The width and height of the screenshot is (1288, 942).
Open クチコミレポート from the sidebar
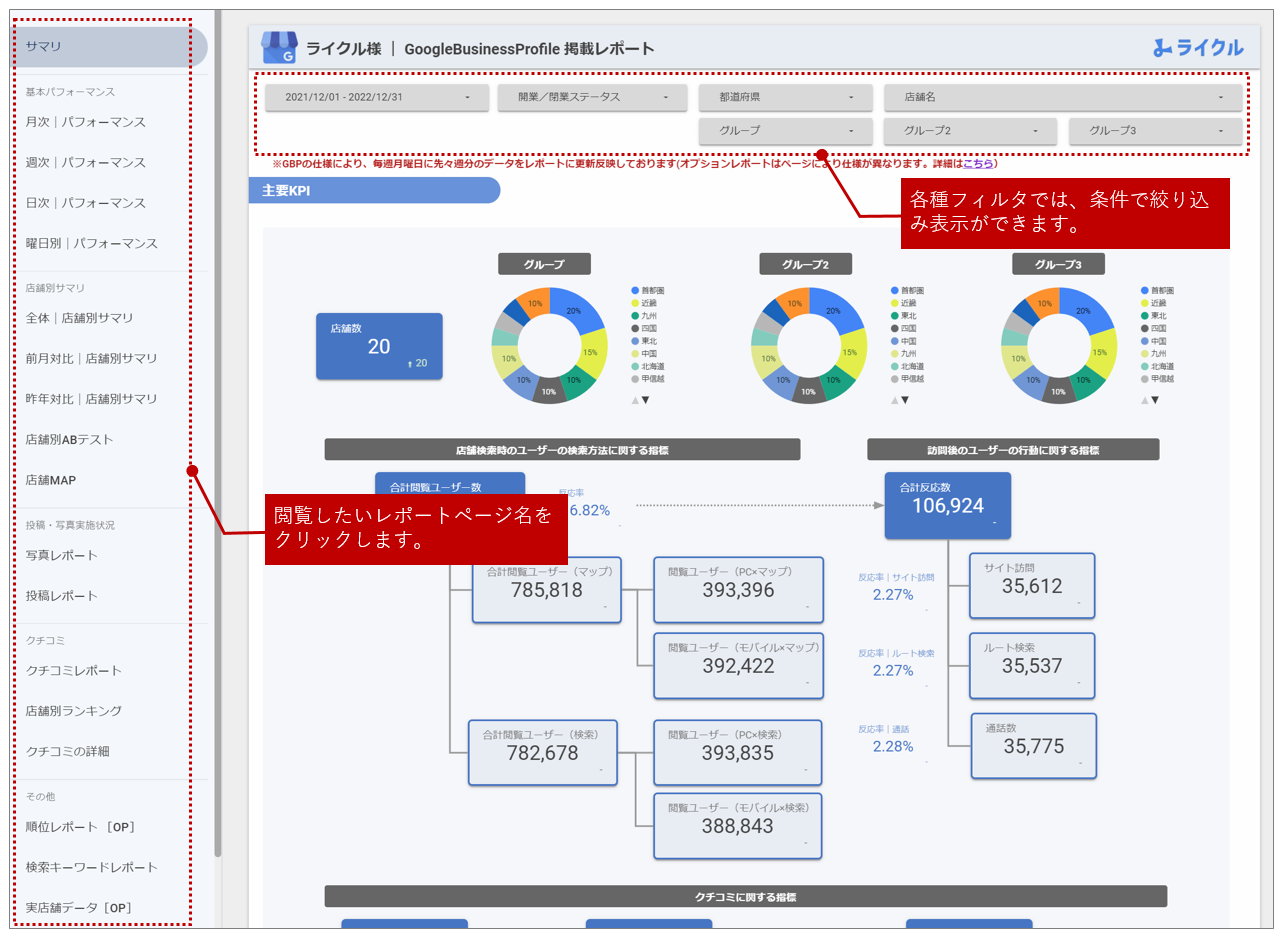(74, 670)
